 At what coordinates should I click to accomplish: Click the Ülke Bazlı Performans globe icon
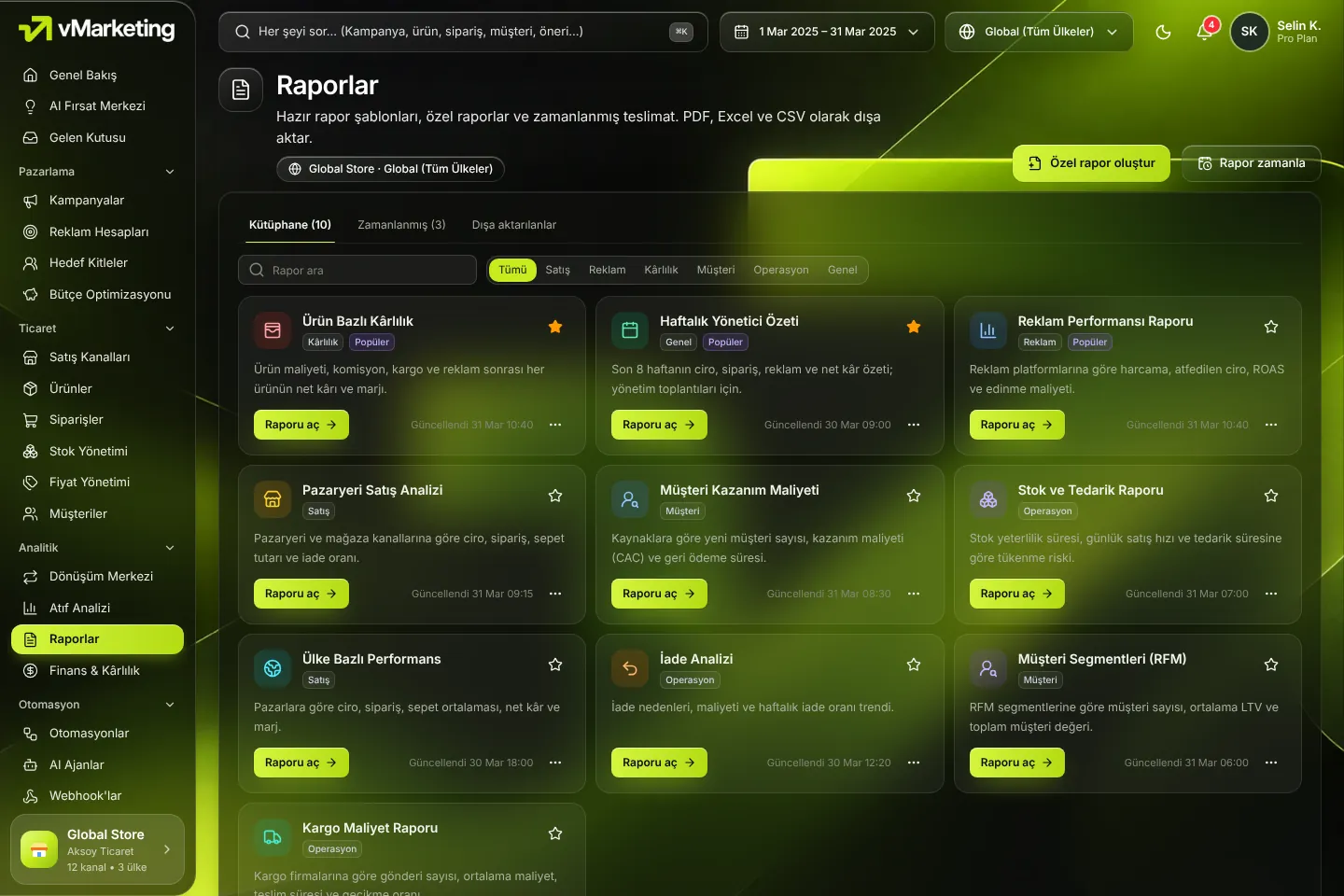click(273, 668)
